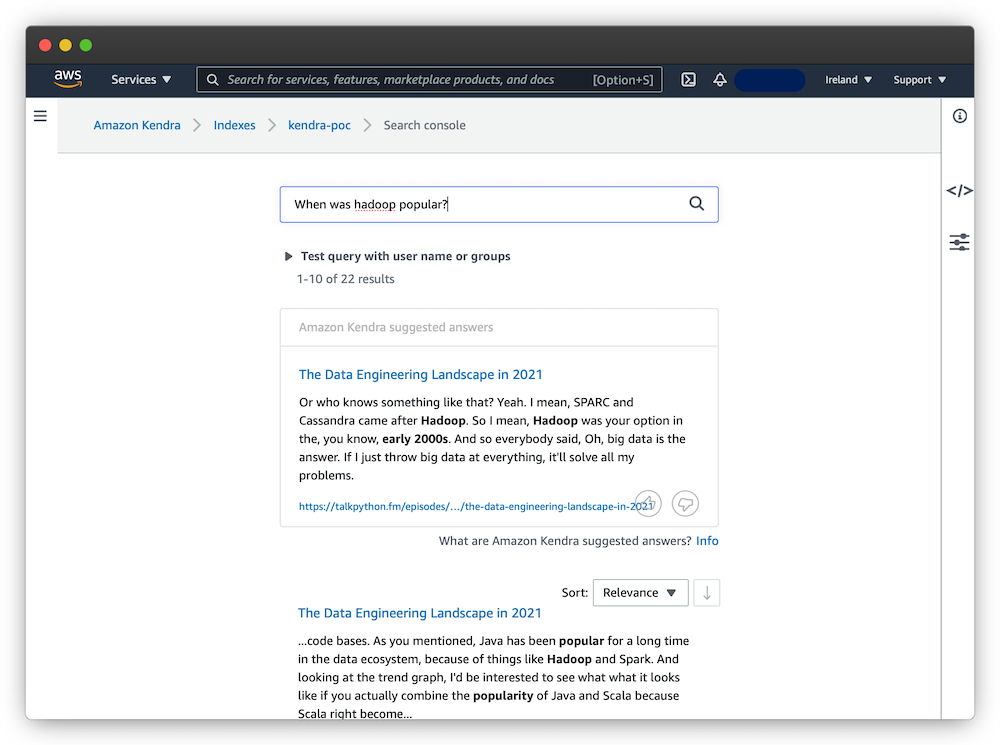The image size is (1000, 745).
Task: Open the Support dropdown menu
Action: [919, 80]
